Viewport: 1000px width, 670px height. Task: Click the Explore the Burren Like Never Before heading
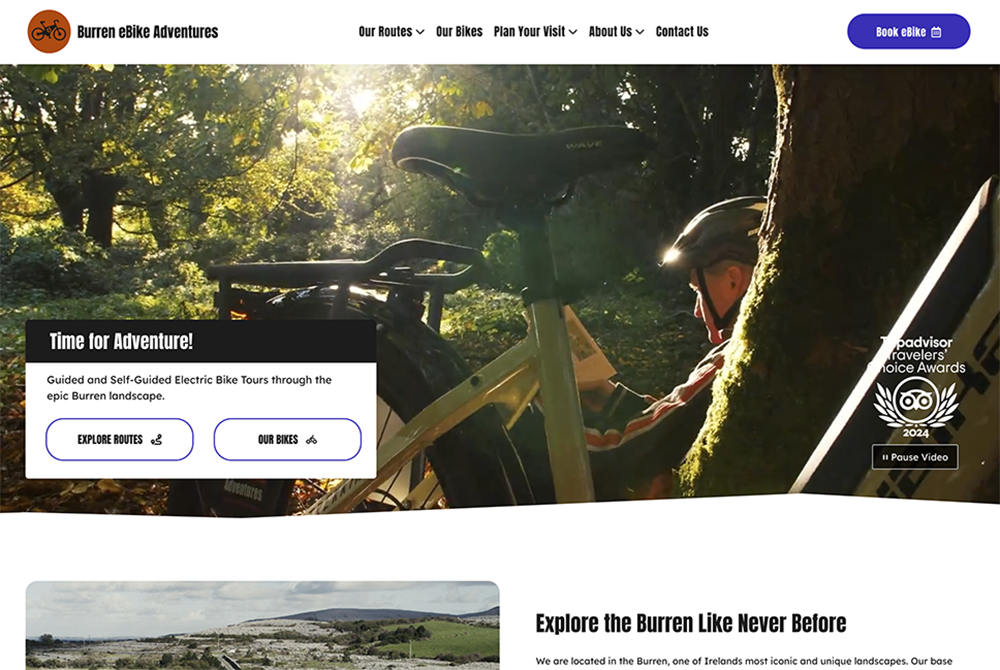coord(690,623)
